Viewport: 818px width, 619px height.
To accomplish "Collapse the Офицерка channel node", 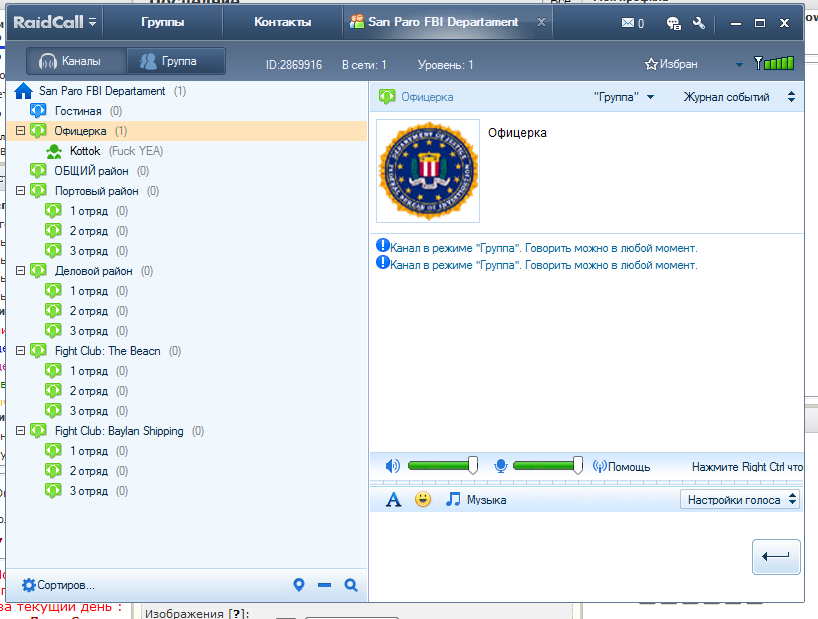I will 20,130.
